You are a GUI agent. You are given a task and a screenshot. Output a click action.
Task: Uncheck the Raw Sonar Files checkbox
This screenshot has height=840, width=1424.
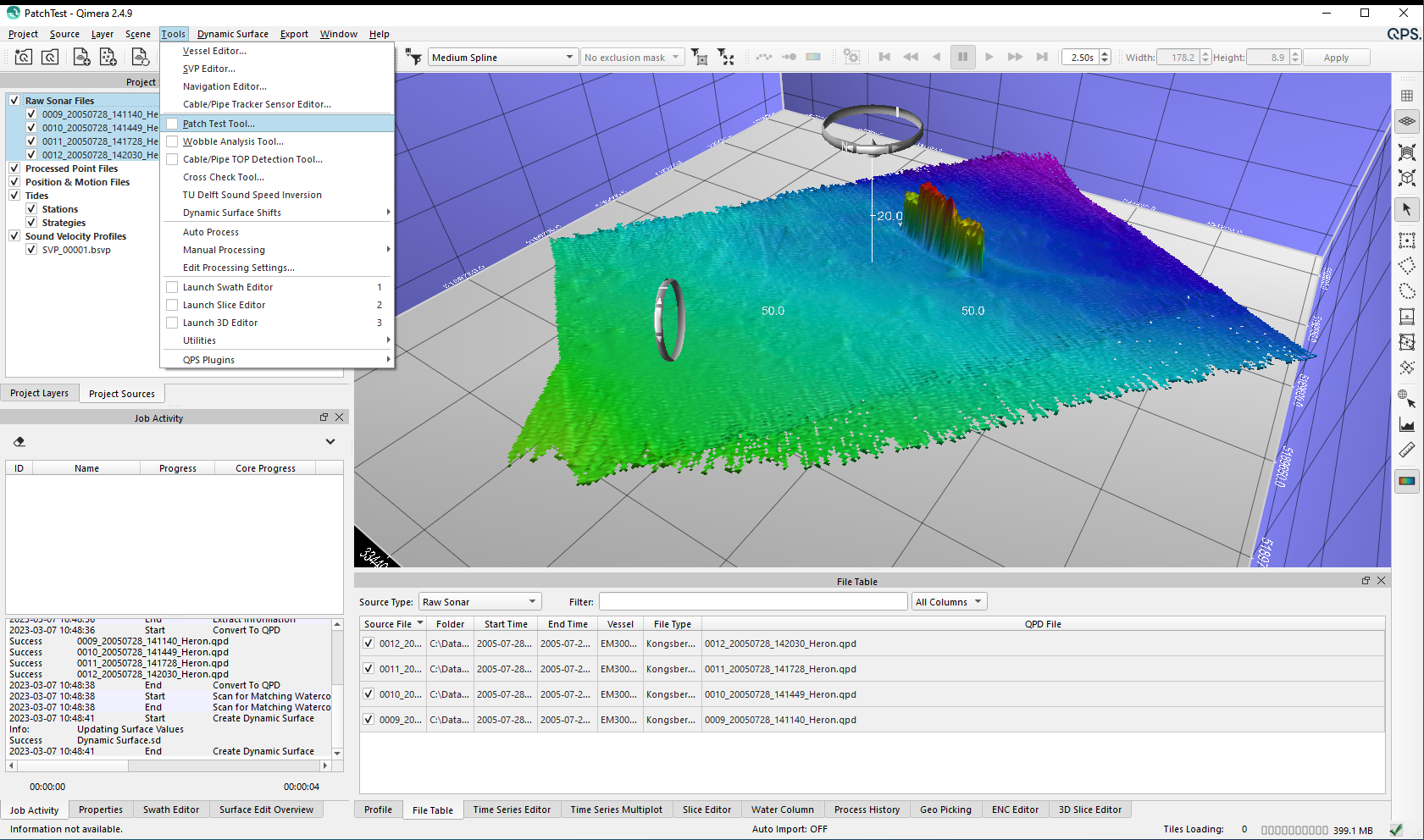click(x=14, y=100)
